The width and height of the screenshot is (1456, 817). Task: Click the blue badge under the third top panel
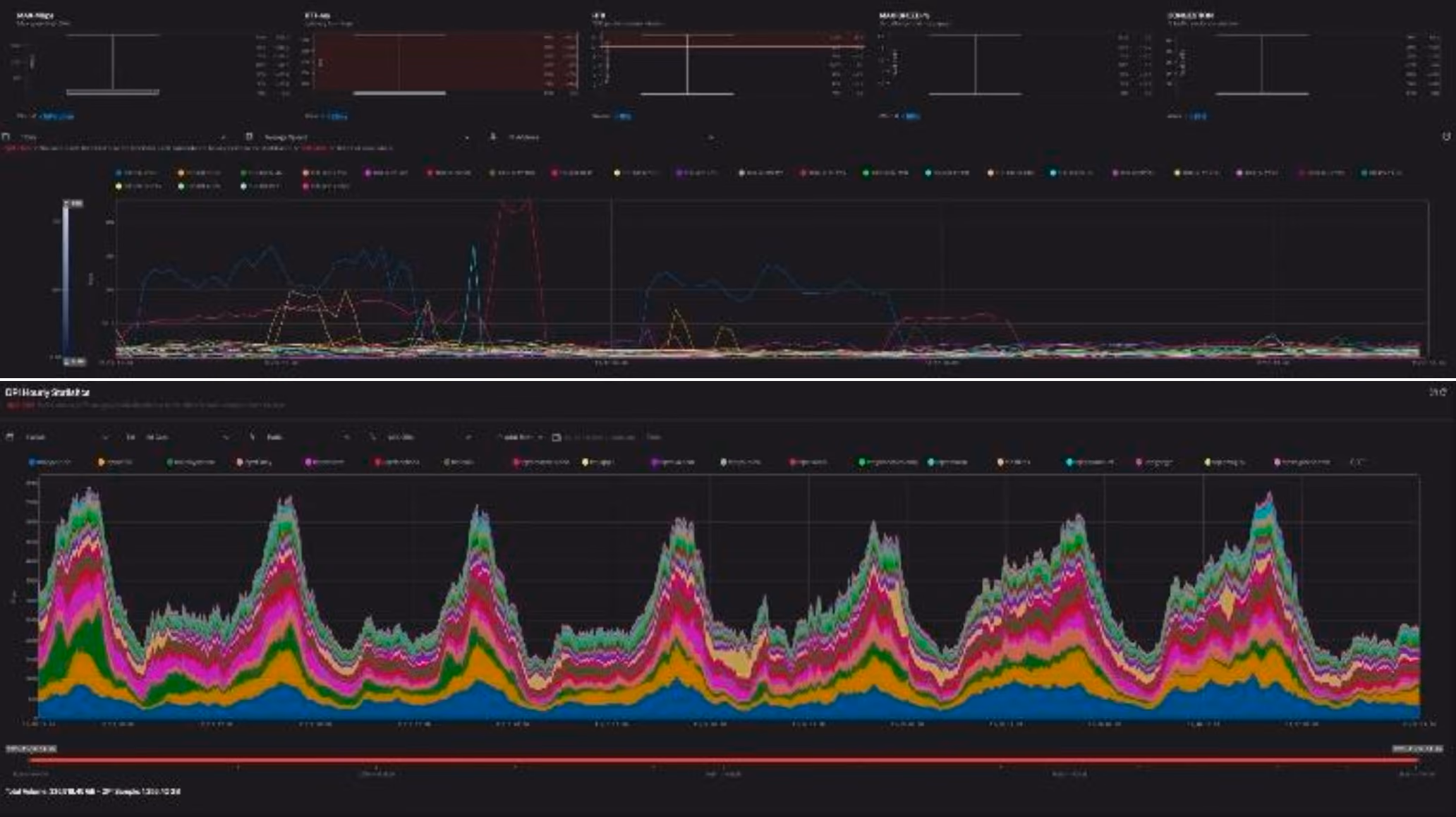pos(622,116)
